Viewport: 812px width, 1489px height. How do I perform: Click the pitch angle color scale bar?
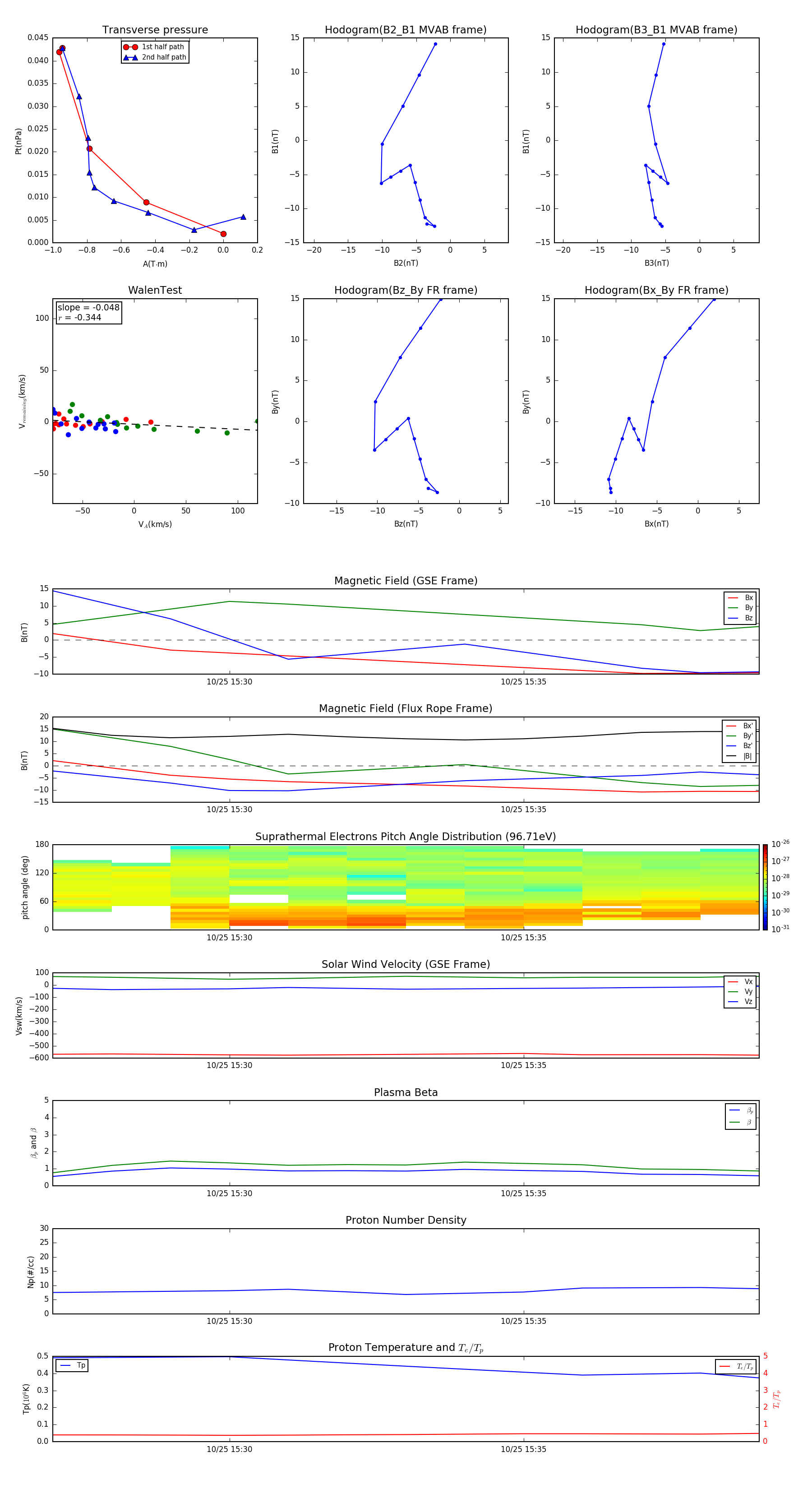(x=765, y=887)
